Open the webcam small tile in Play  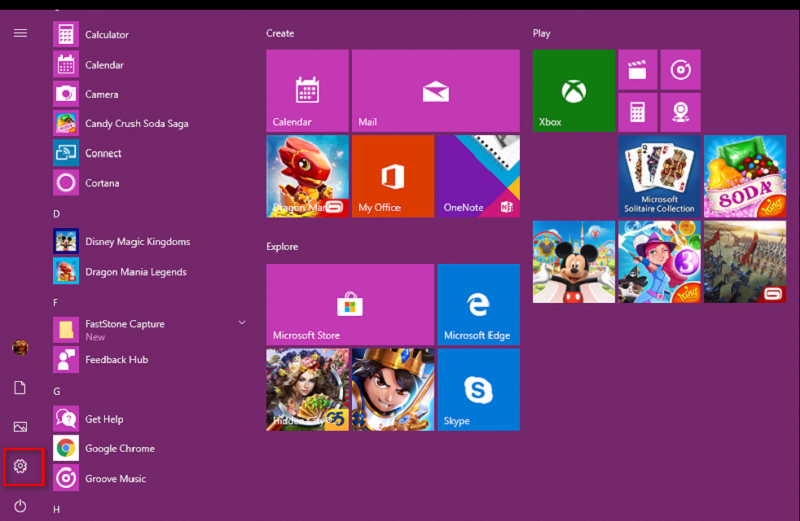pyautogui.click(x=681, y=112)
